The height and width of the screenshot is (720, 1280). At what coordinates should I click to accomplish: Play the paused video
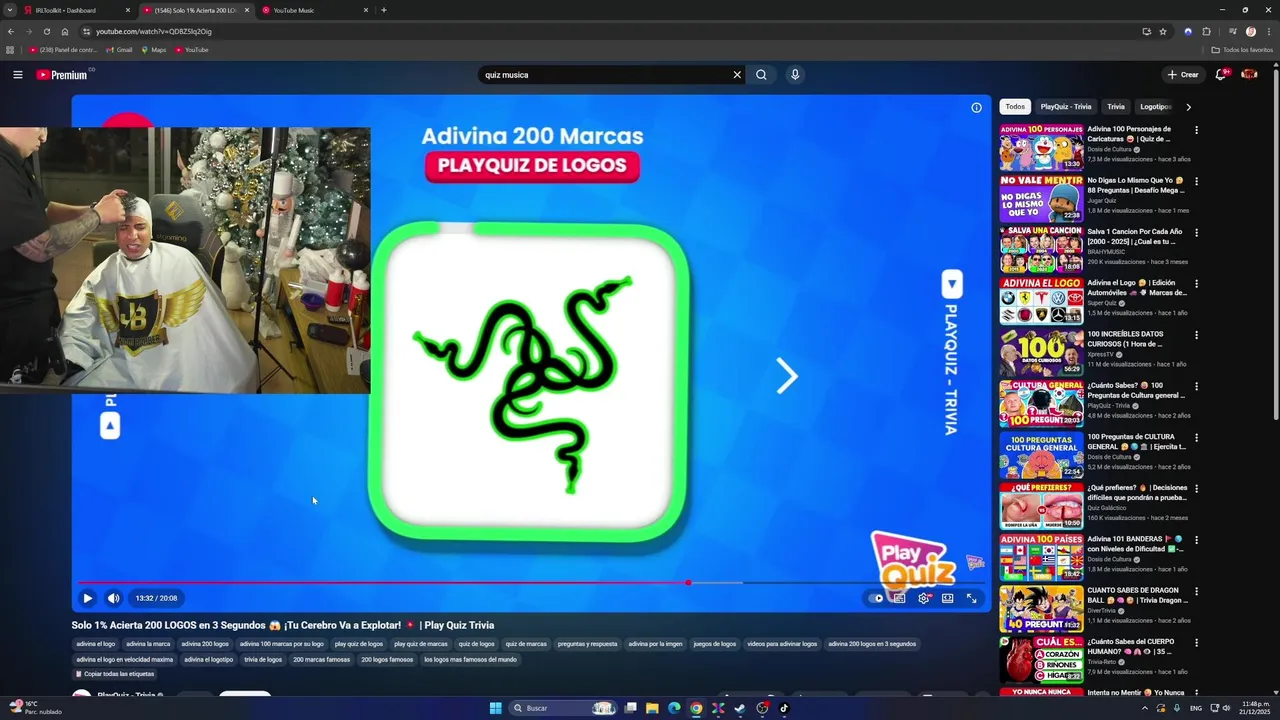click(x=87, y=598)
